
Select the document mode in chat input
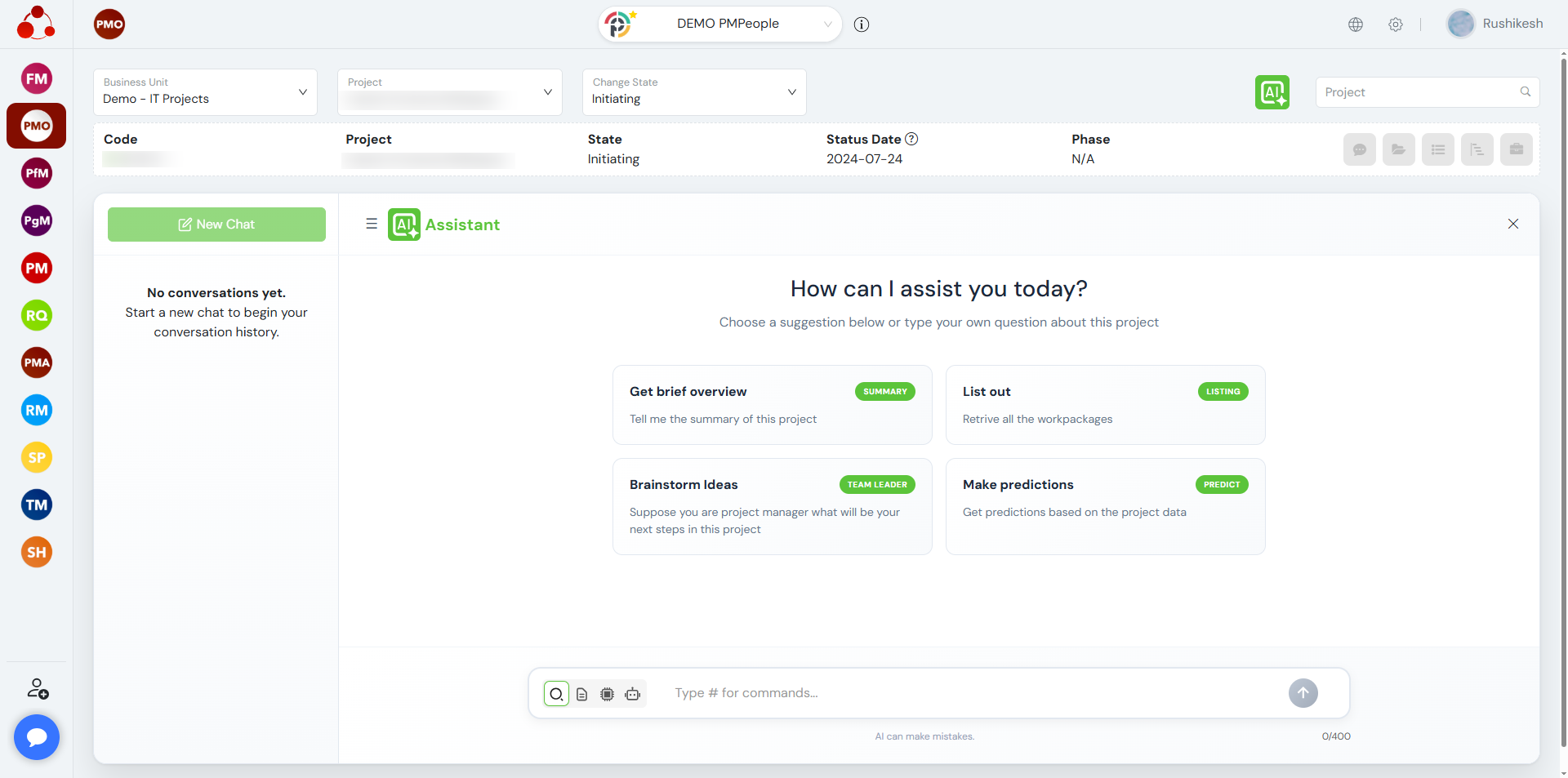[581, 694]
